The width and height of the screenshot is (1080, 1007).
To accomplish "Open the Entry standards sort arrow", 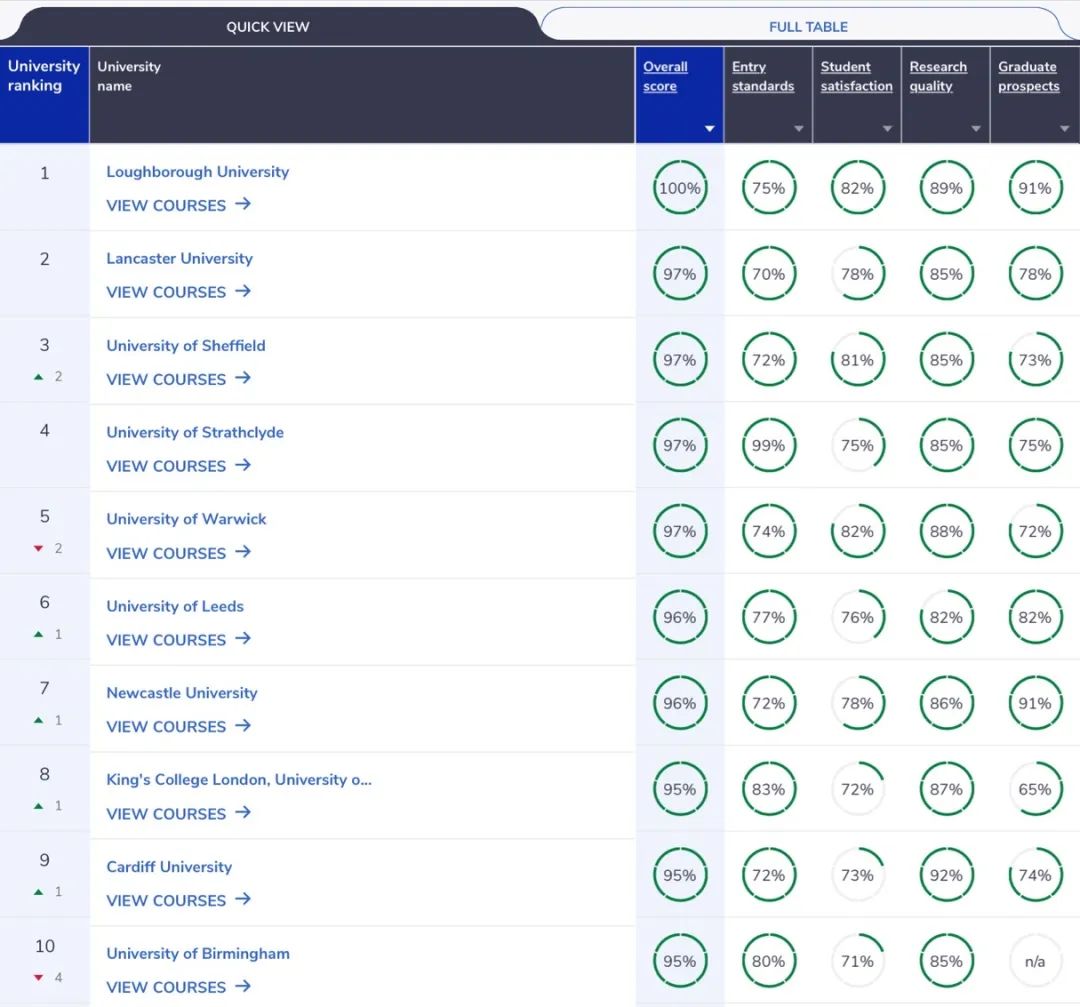I will coord(798,129).
